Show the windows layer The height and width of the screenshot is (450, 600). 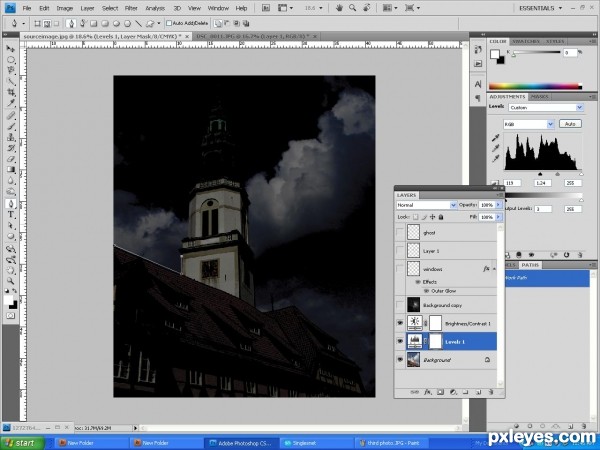400,269
